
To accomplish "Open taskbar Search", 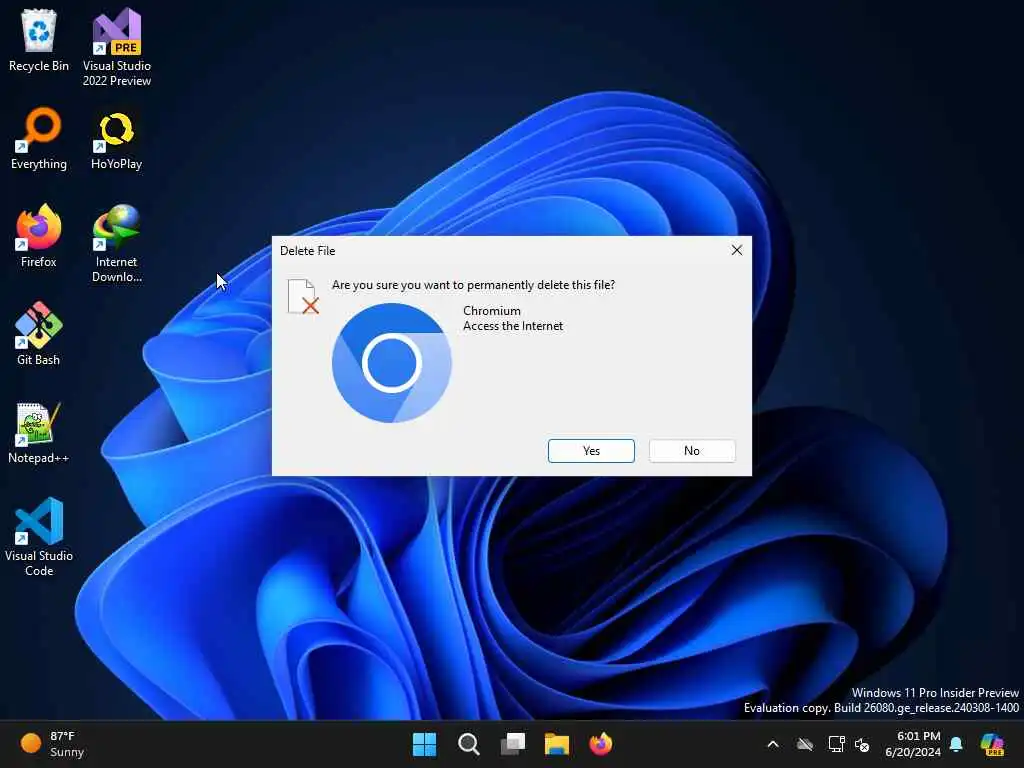I will (x=468, y=744).
